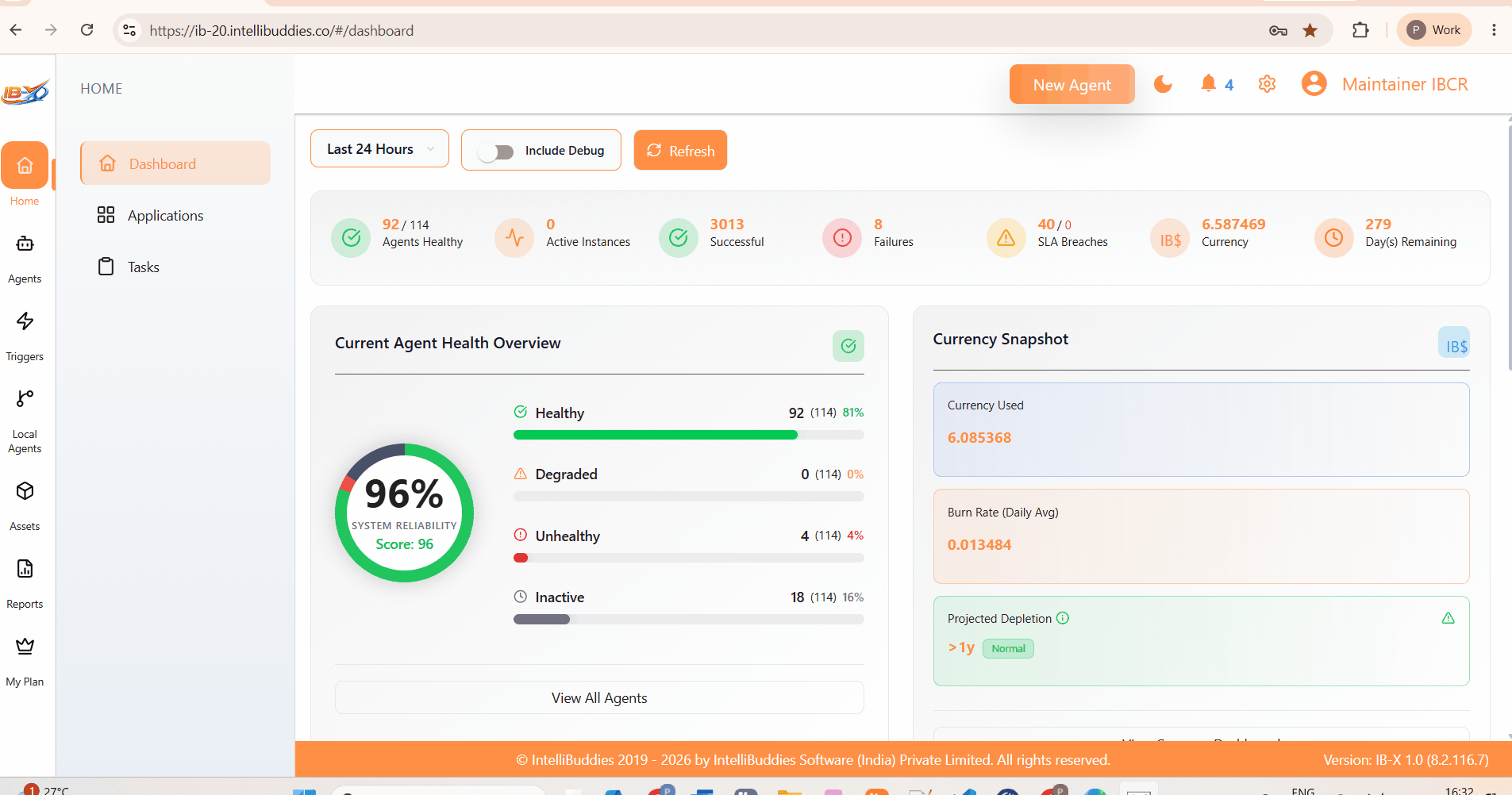
Task: Open the settings gear icon
Action: pos(1267,84)
